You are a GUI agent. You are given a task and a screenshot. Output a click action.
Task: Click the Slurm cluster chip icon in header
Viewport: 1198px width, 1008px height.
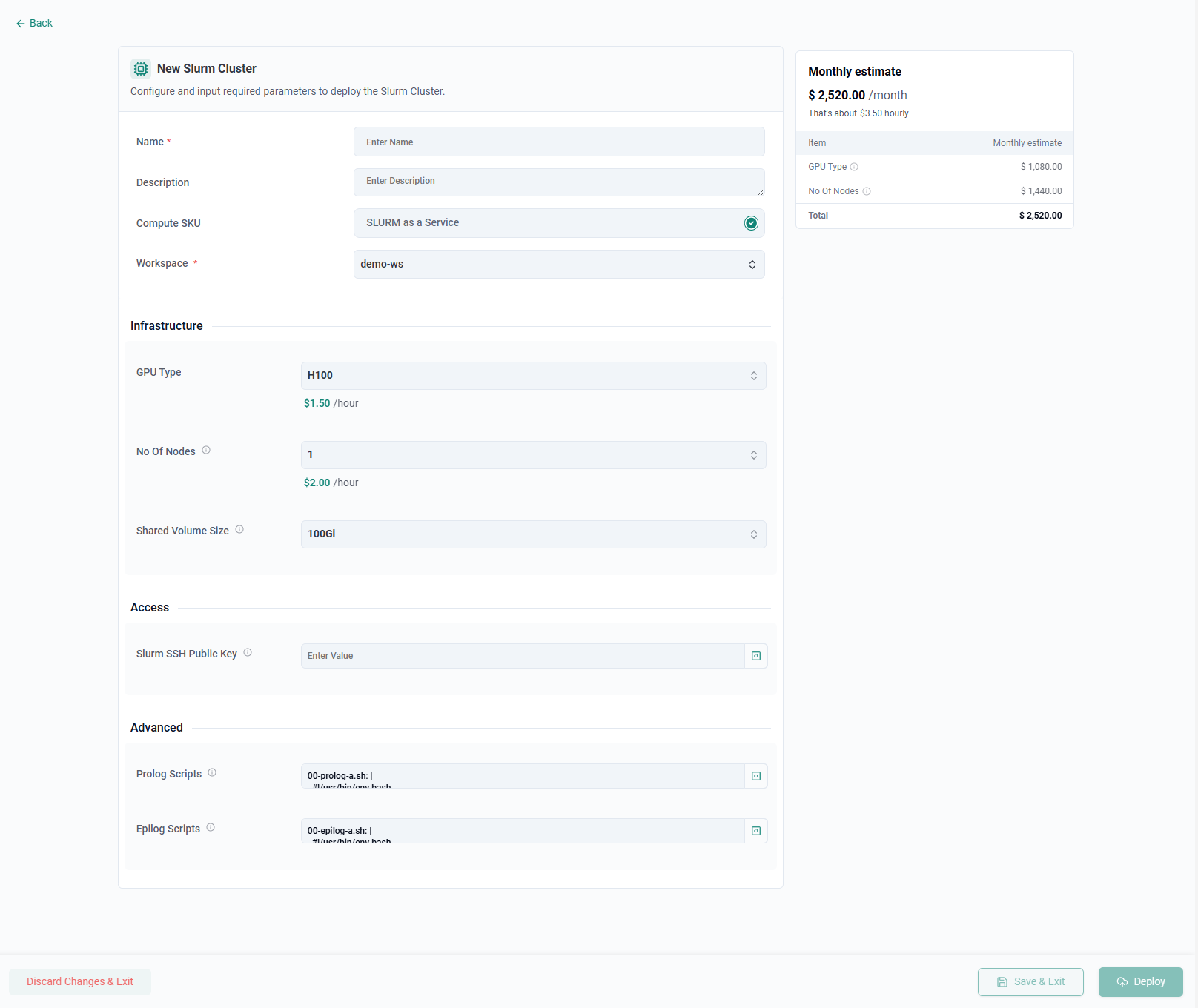click(141, 69)
